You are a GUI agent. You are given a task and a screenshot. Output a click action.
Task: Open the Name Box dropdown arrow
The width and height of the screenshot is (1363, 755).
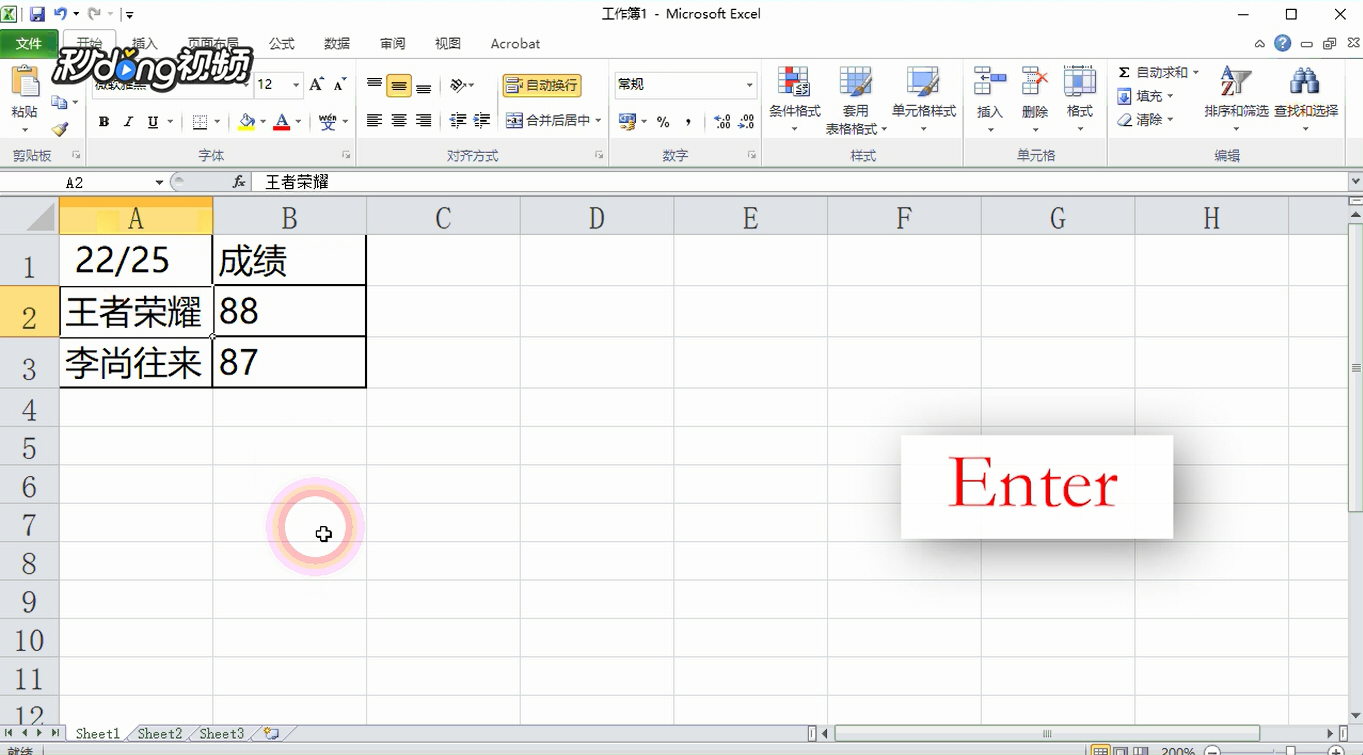[x=159, y=182]
